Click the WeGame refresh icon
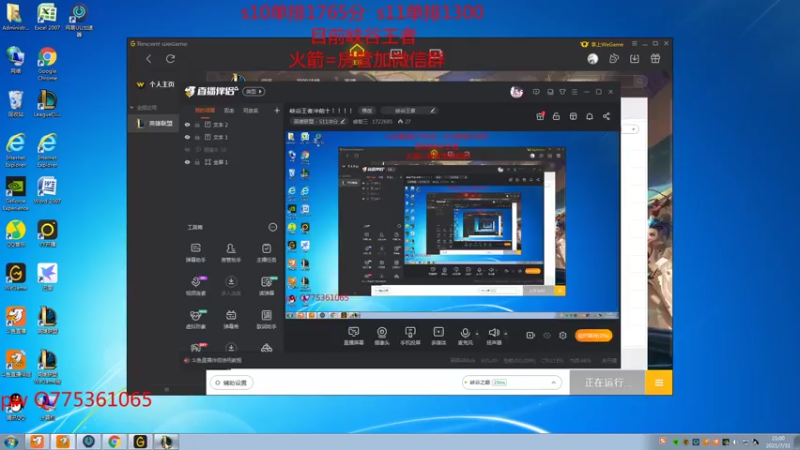The width and height of the screenshot is (800, 450). 170,59
